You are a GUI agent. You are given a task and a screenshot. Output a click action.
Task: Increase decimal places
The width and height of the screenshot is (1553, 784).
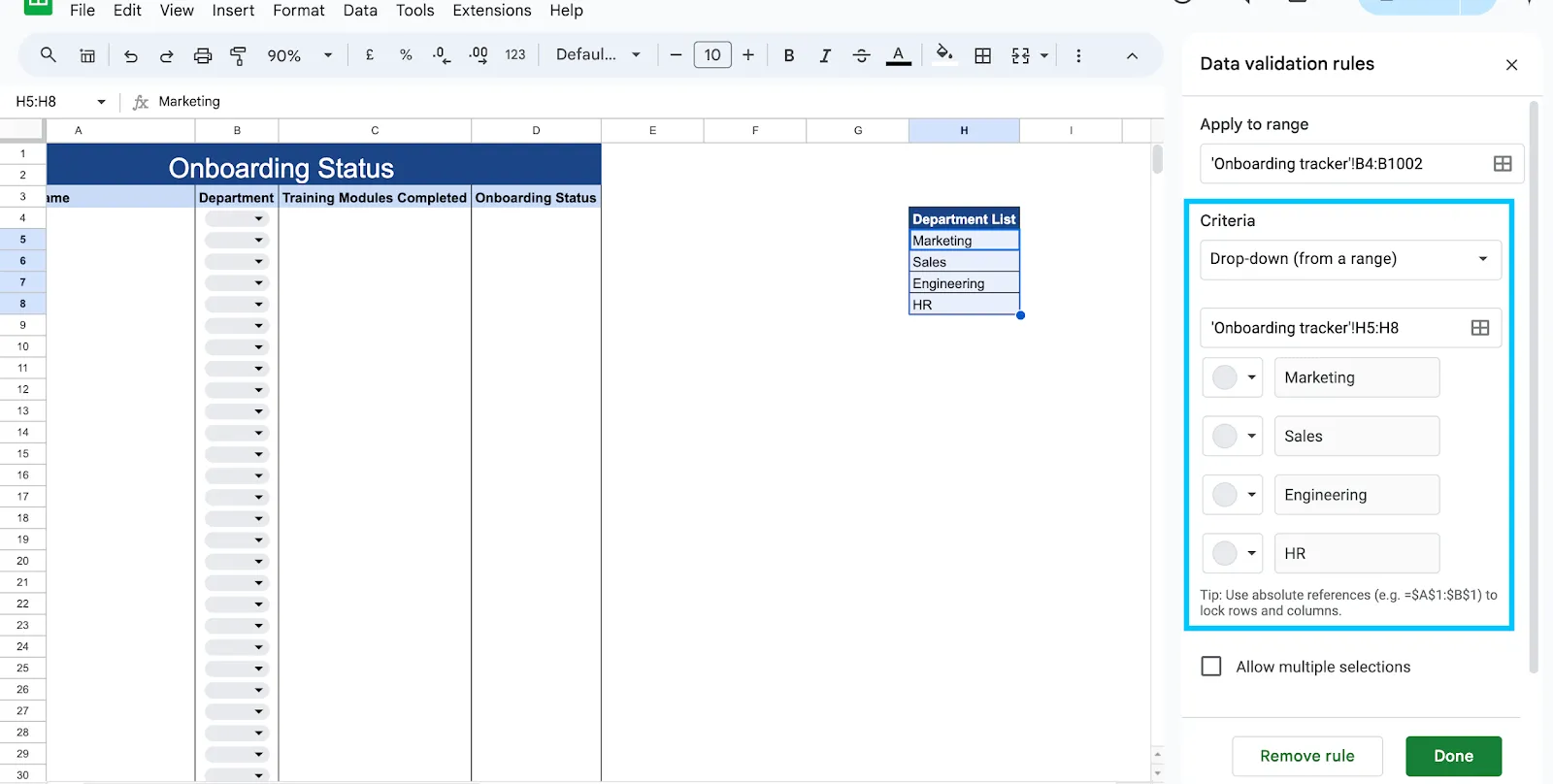click(479, 55)
